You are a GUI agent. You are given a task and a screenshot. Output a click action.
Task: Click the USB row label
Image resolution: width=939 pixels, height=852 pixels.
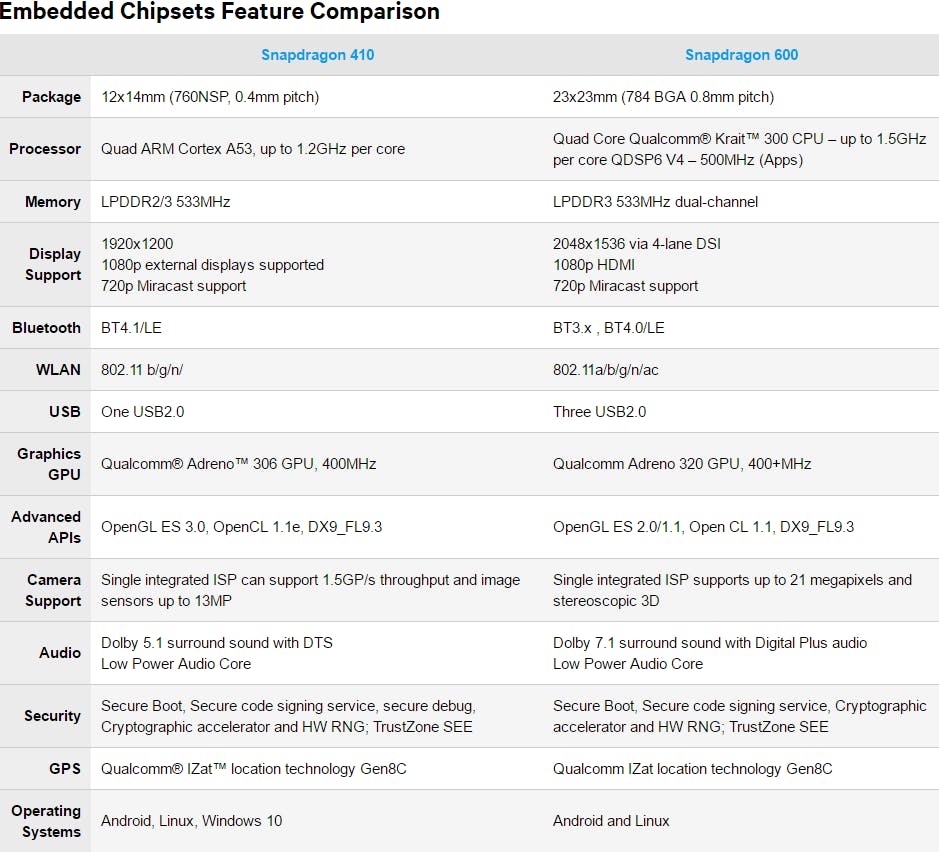(65, 412)
